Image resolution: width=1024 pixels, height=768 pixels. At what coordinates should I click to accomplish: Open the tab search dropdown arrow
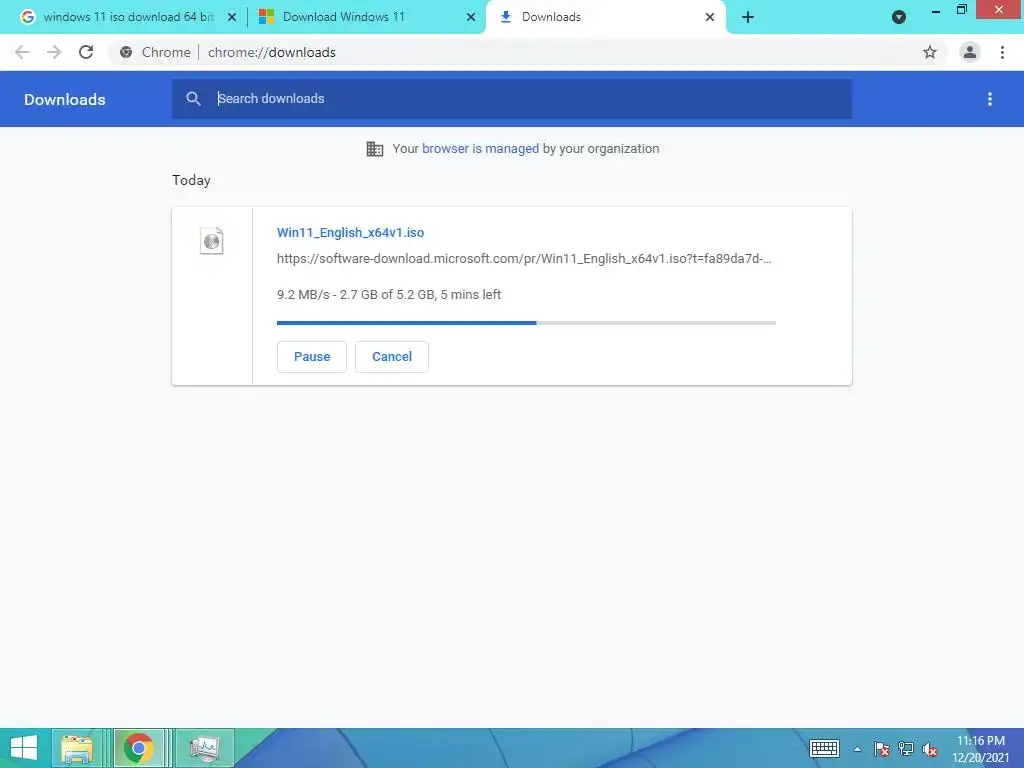click(899, 18)
